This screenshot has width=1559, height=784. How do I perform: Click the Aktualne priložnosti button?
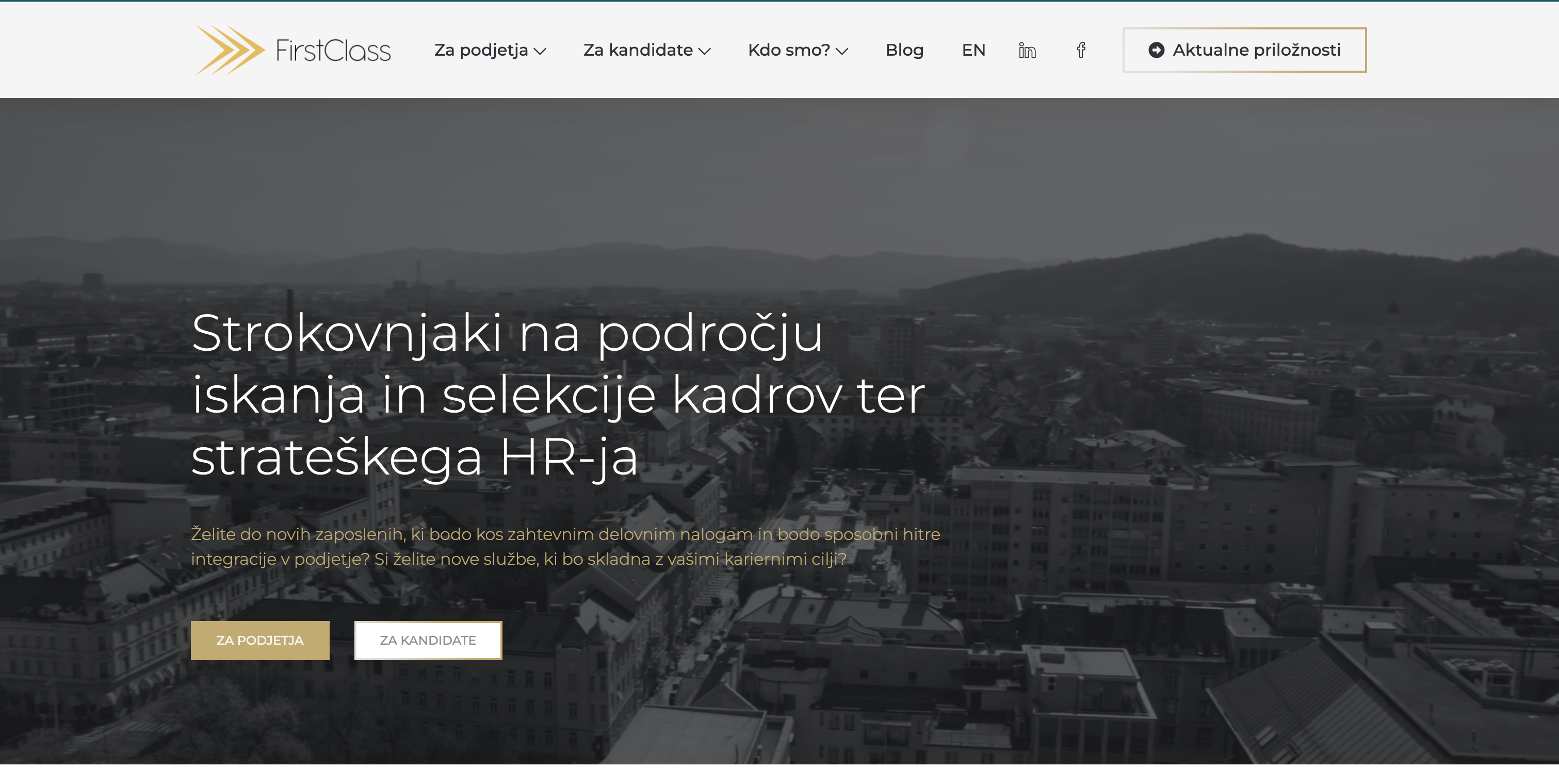(1244, 50)
